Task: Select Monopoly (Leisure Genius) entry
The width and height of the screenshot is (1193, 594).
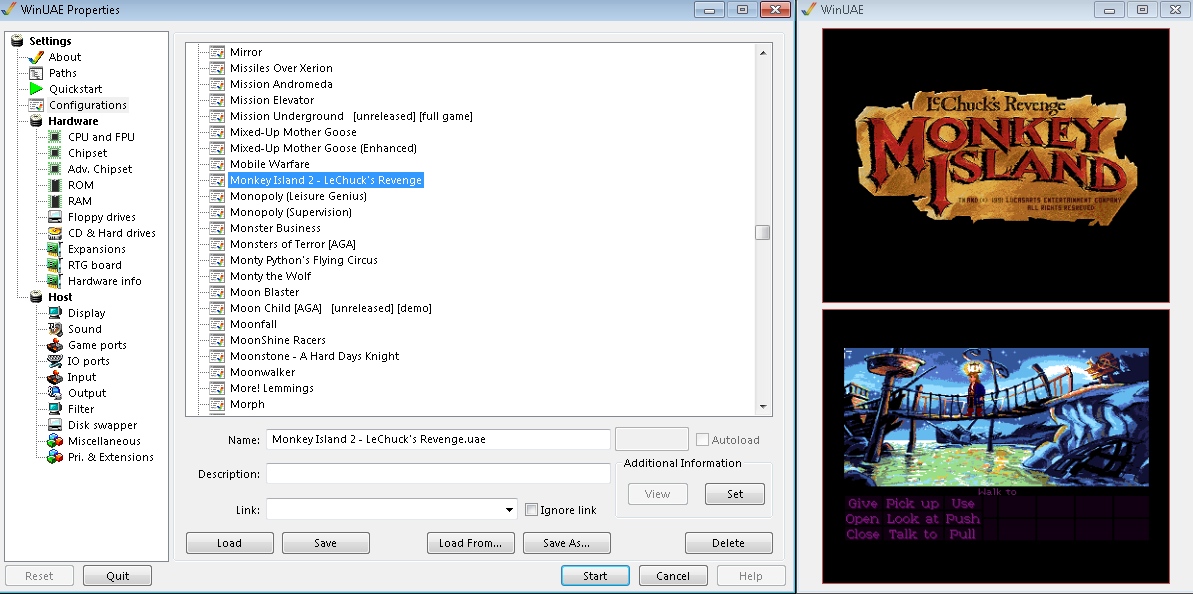Action: pos(298,196)
